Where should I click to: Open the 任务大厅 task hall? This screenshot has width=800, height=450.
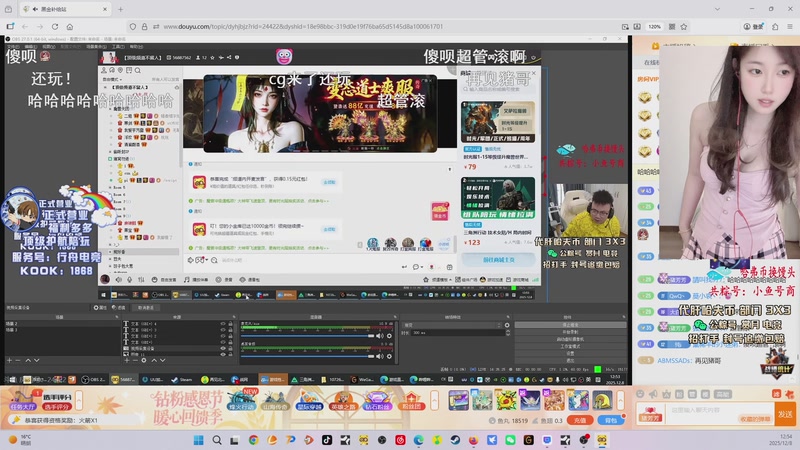coord(22,401)
